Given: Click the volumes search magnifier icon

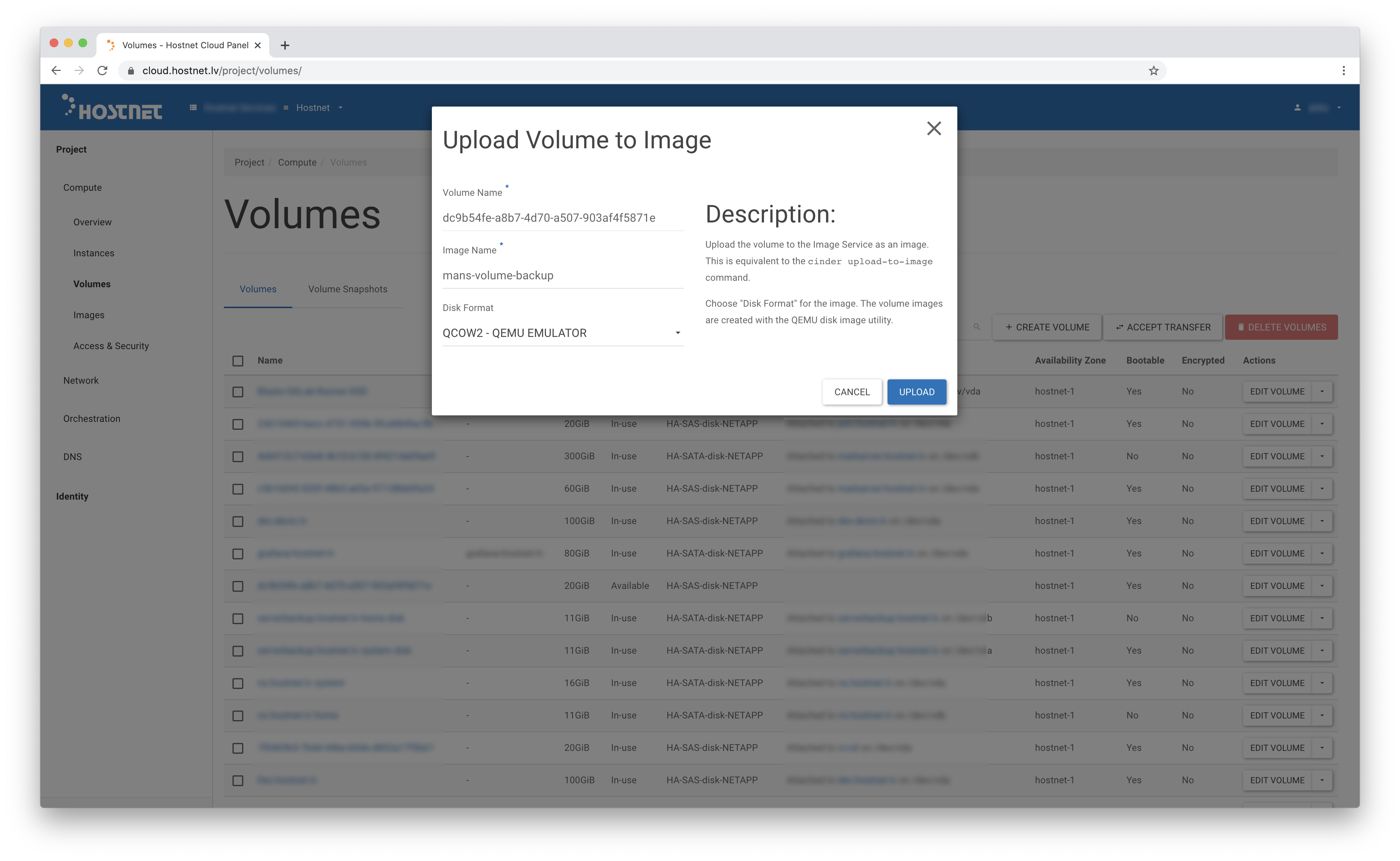Looking at the screenshot, I should pos(976,327).
